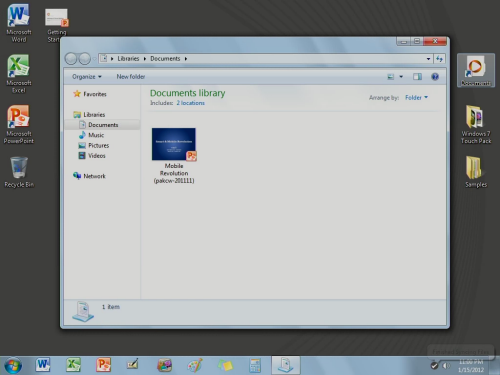
Task: Click the Libraries breadcrumb in address bar
Action: (x=128, y=59)
